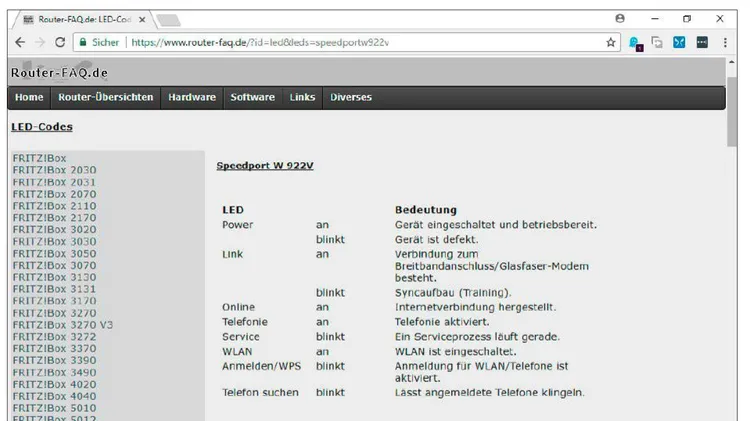Screen dimensions: 750x421
Task: Open a new browser tab
Action: (x=168, y=20)
